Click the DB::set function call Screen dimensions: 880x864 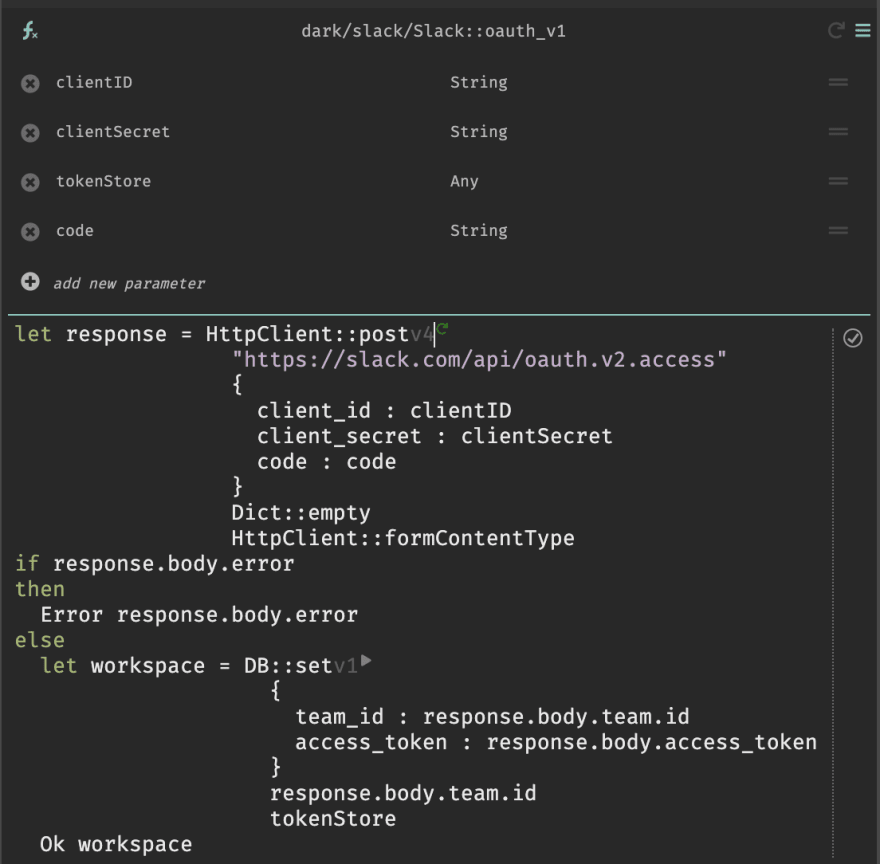288,666
